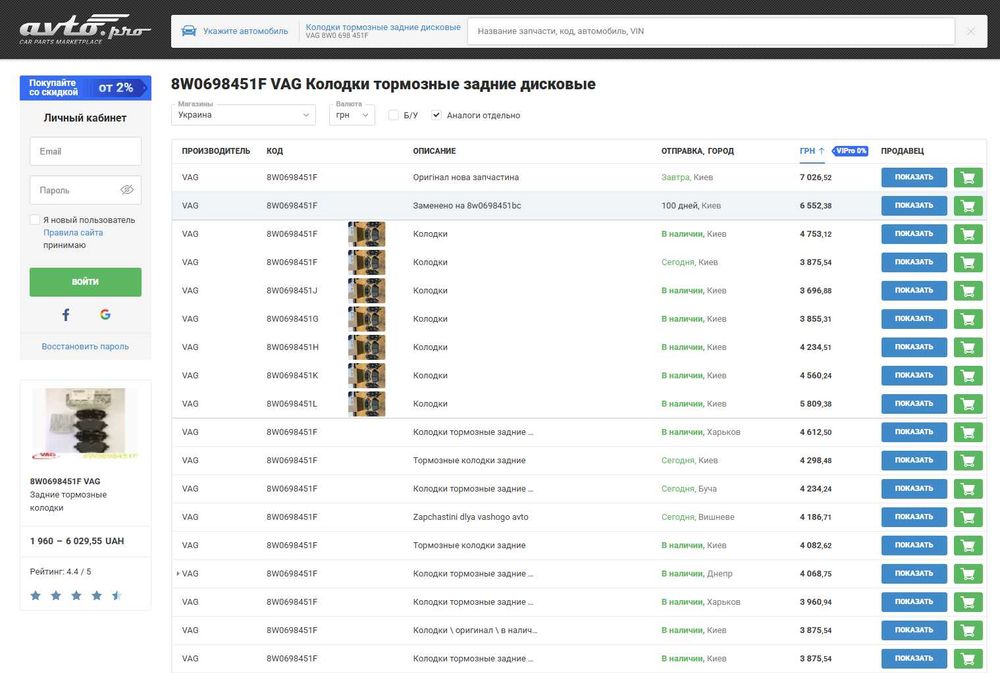Open Правила сайта link
This screenshot has width=1000, height=673.
(73, 232)
